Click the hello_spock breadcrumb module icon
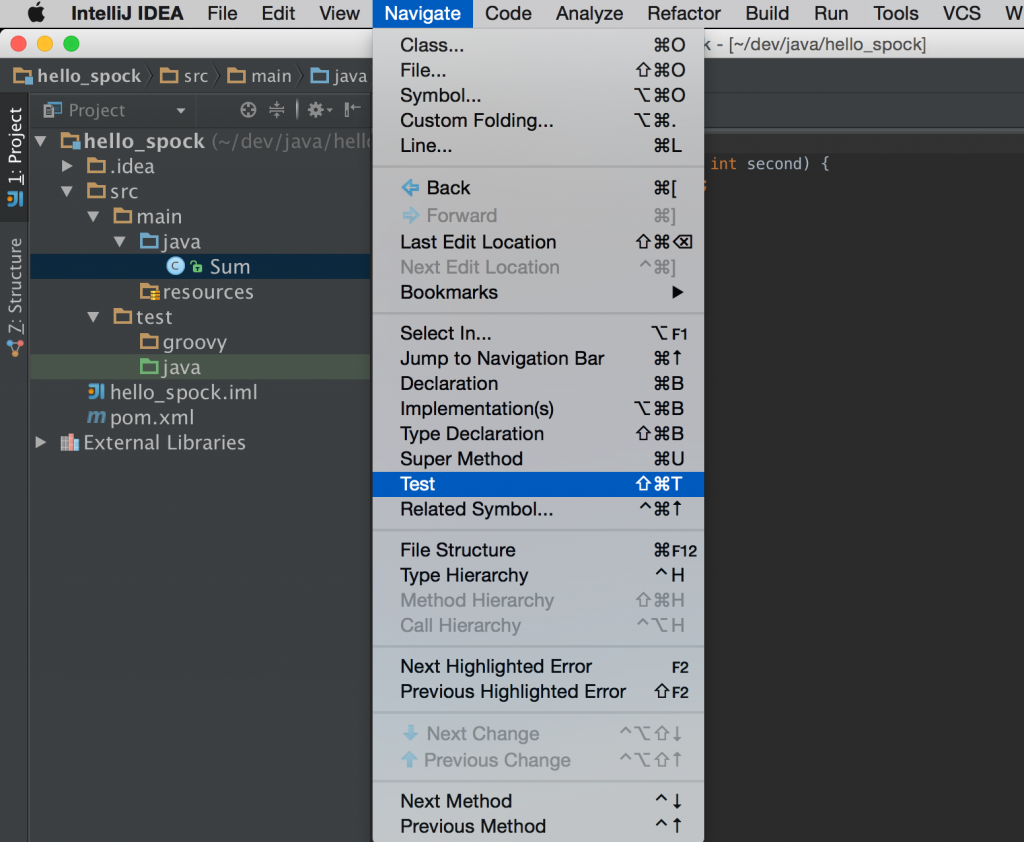 pyautogui.click(x=23, y=76)
